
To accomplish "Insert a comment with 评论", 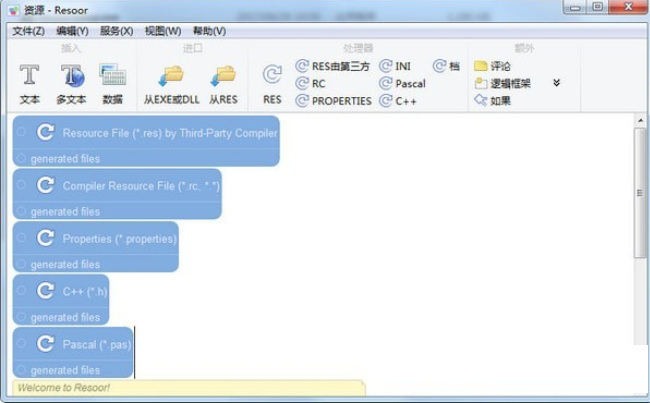I will (x=492, y=66).
